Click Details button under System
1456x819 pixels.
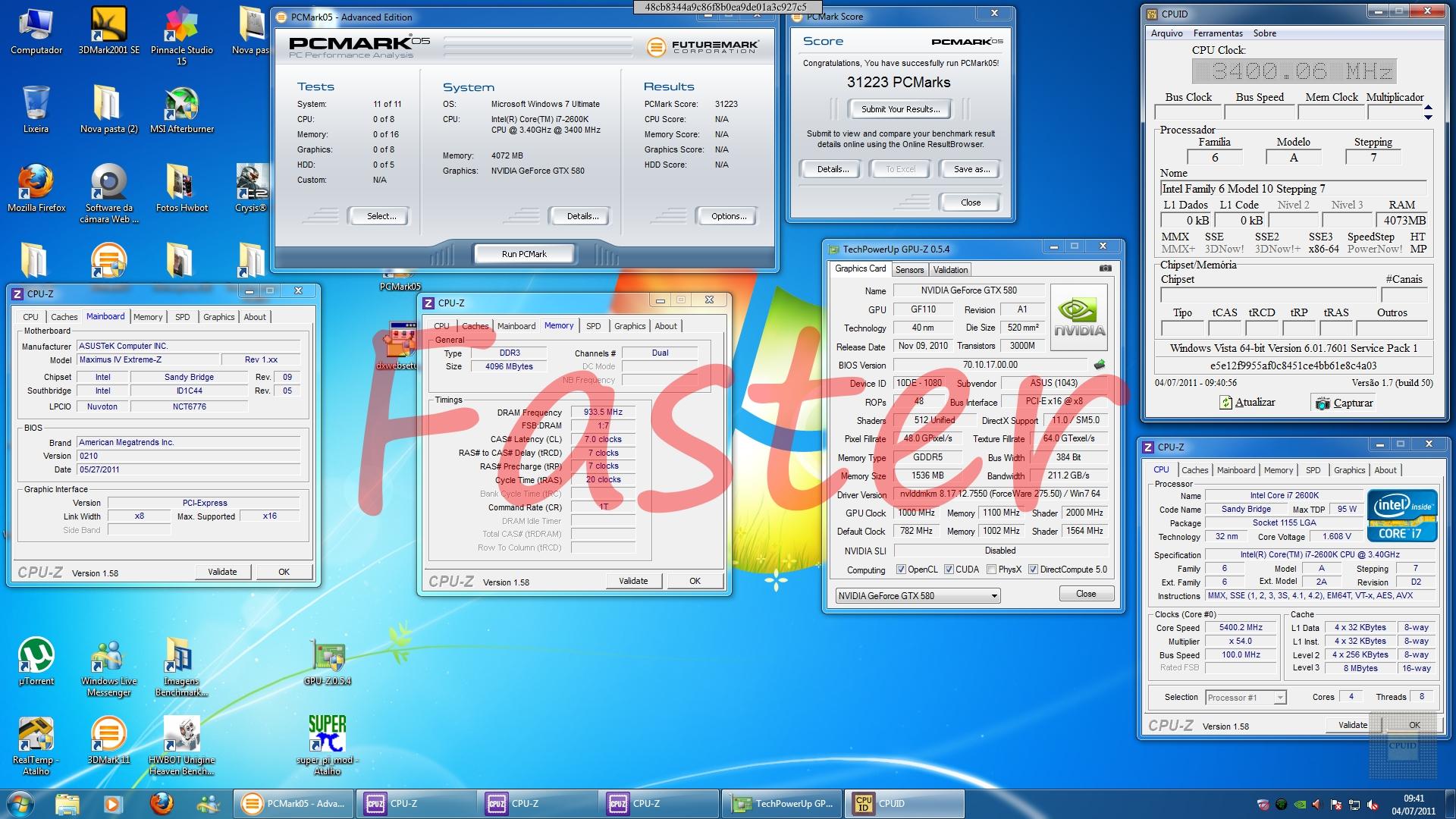(x=582, y=216)
